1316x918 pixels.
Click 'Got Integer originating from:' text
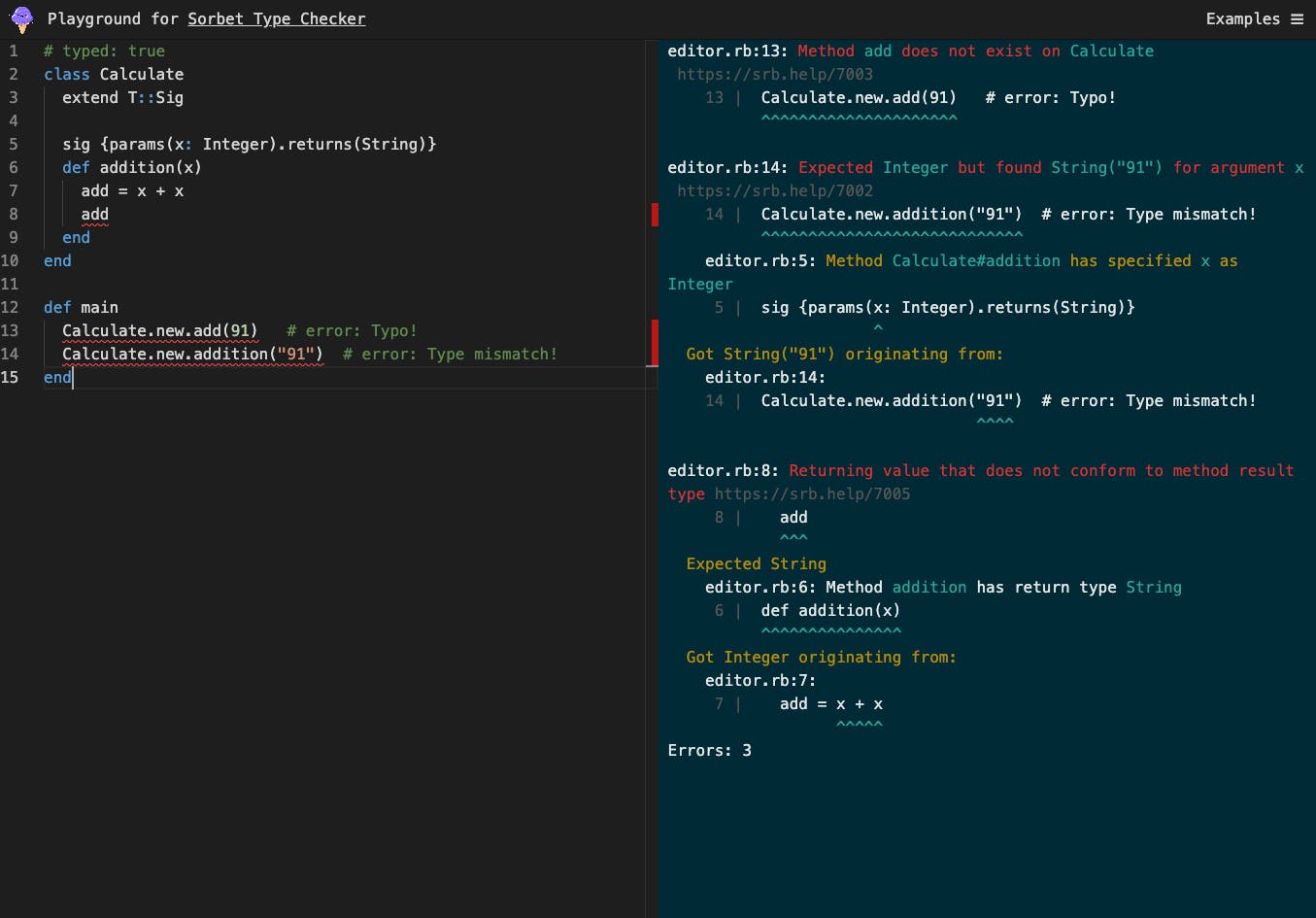click(x=821, y=657)
